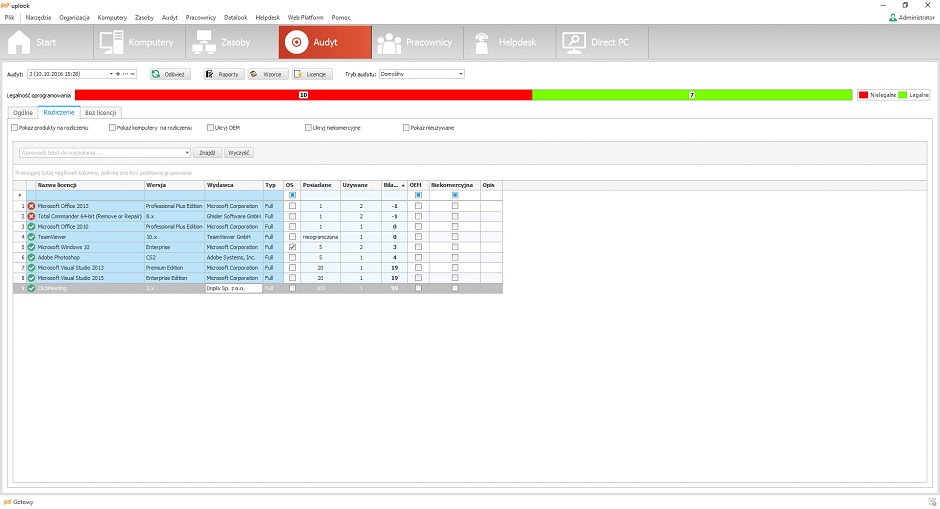940x509 pixels.
Task: Click the Licencje button
Action: coord(312,74)
